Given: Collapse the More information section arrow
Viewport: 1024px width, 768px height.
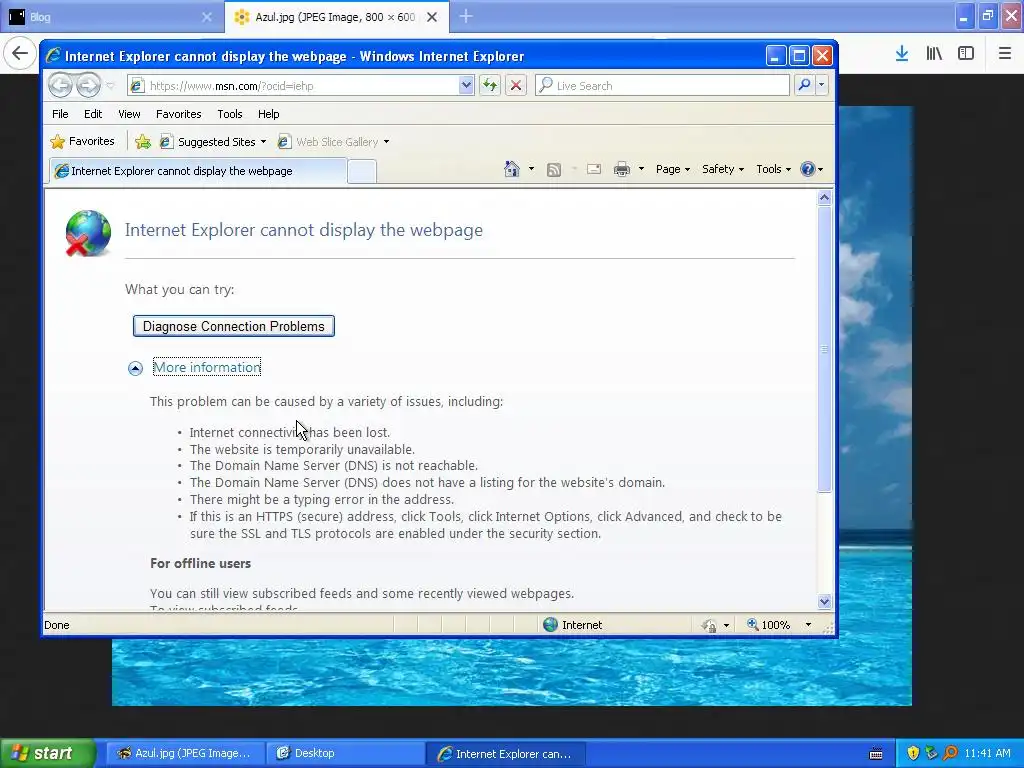Looking at the screenshot, I should click(x=135, y=368).
